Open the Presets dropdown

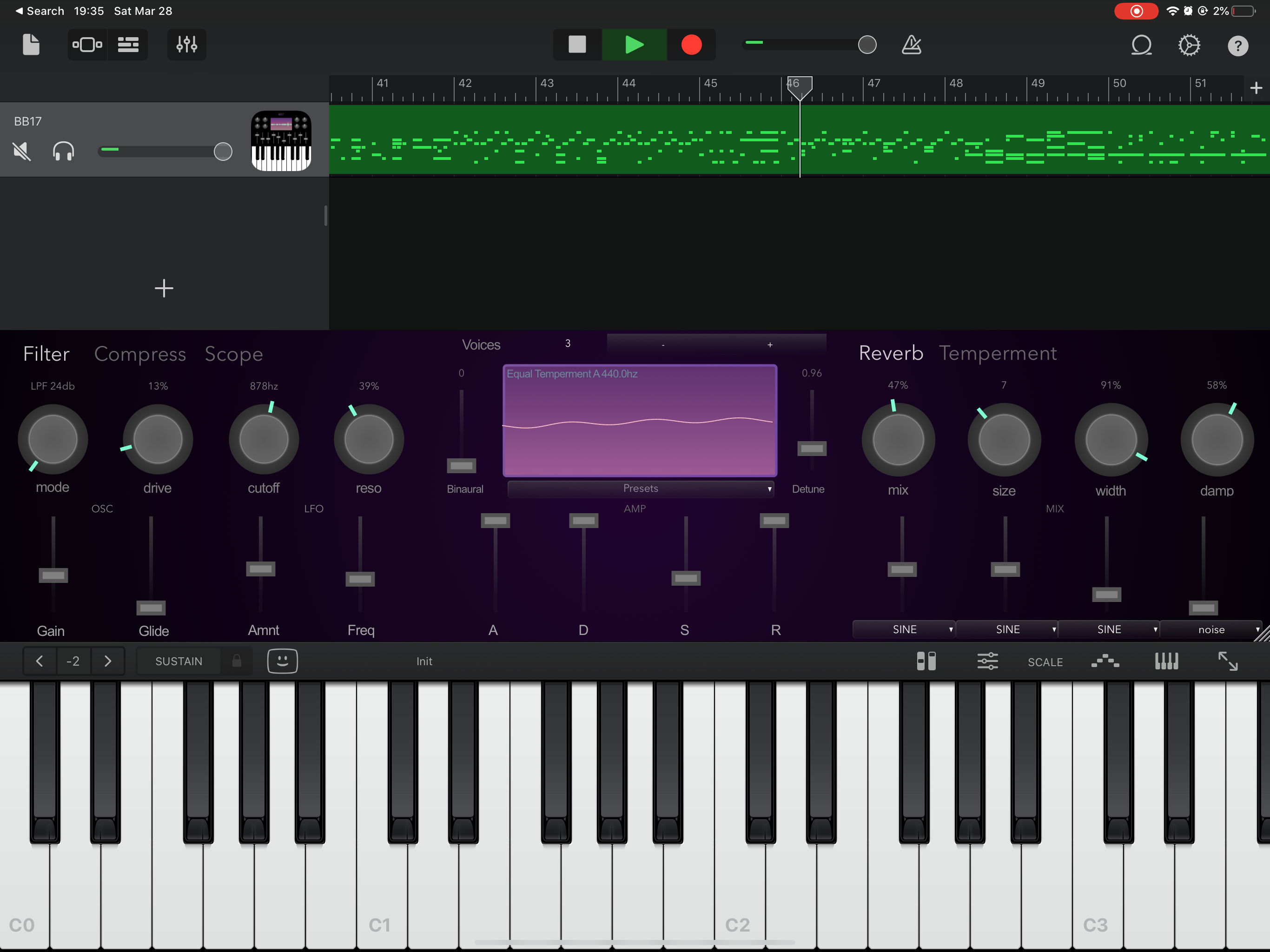(x=641, y=489)
